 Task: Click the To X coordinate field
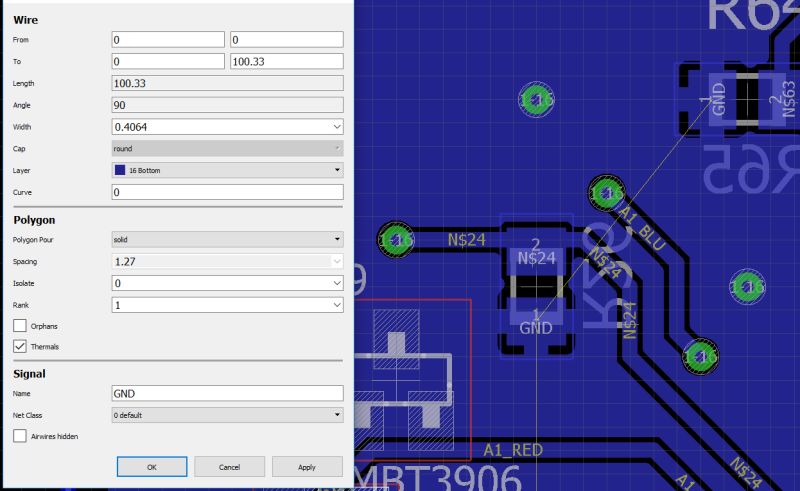(x=168, y=61)
